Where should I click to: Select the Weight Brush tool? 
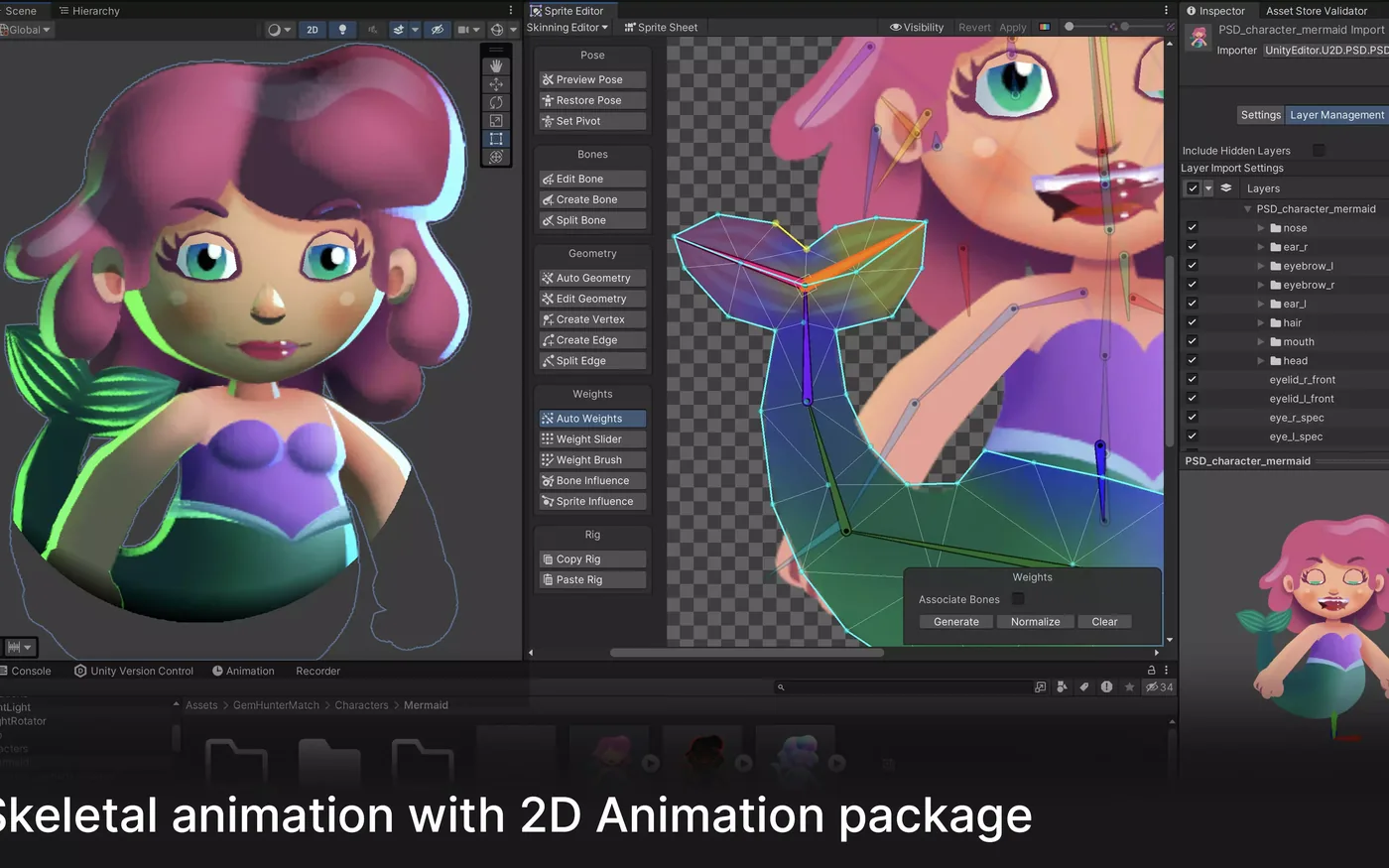(592, 460)
